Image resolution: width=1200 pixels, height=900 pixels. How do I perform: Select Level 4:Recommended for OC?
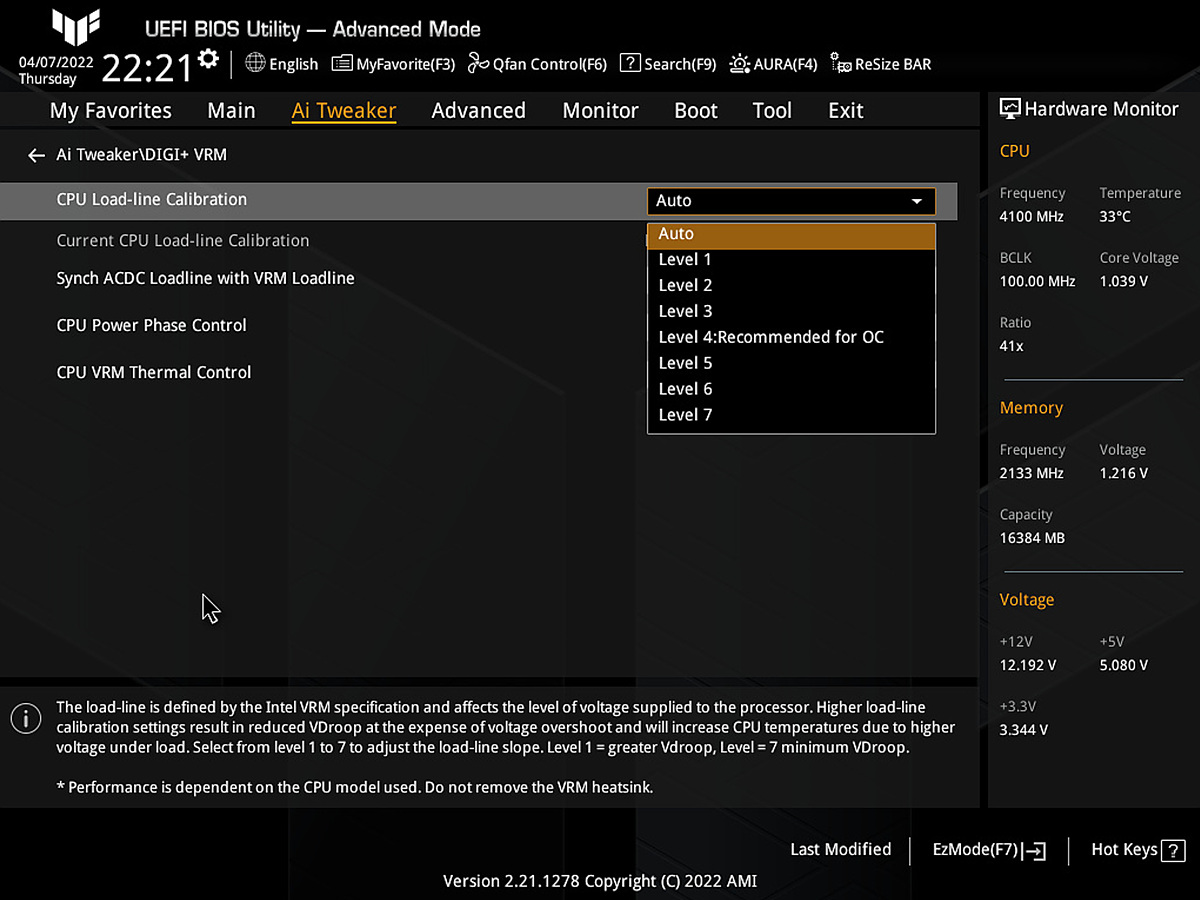point(791,338)
